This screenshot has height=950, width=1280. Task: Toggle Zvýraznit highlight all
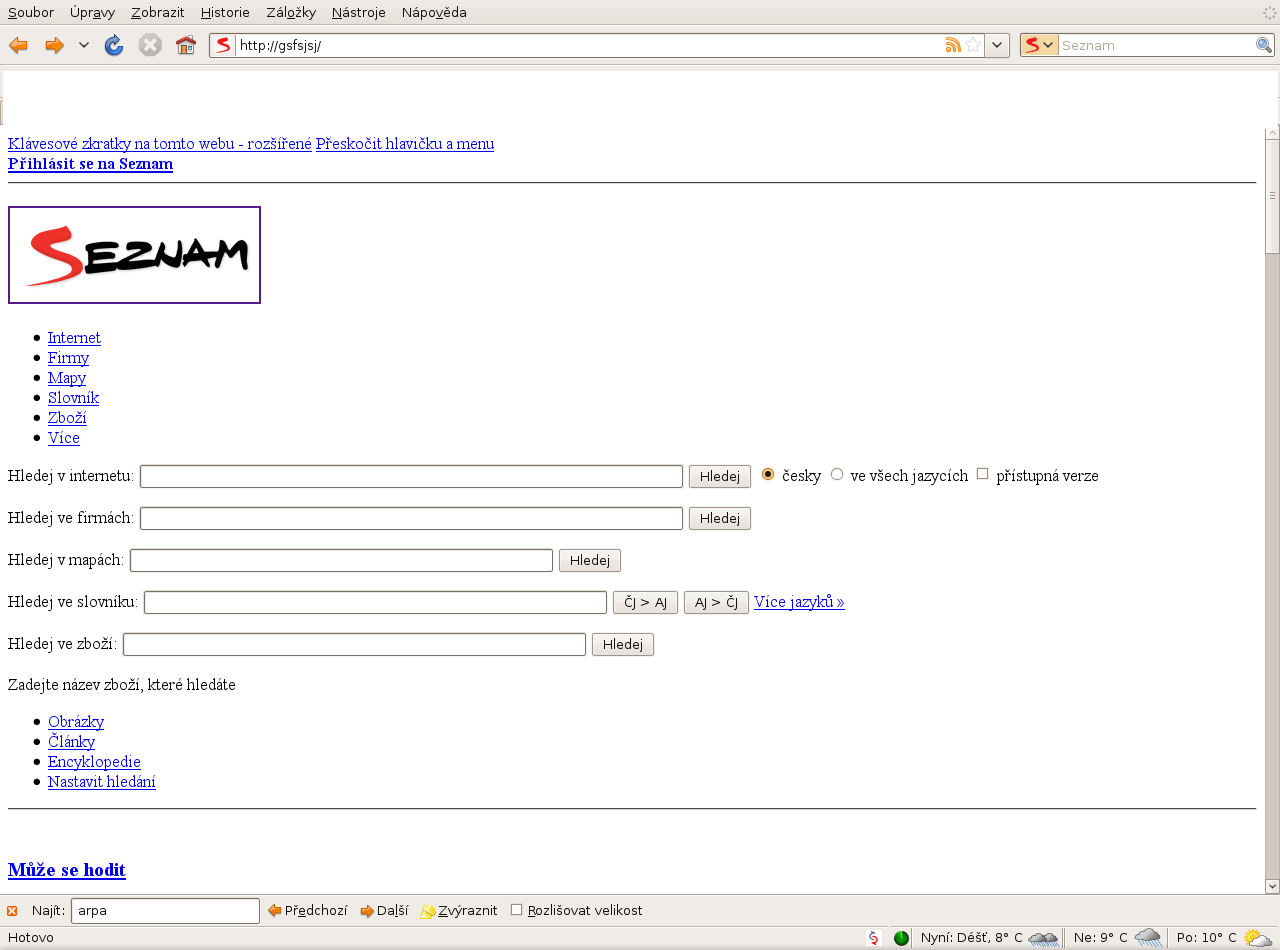[459, 911]
